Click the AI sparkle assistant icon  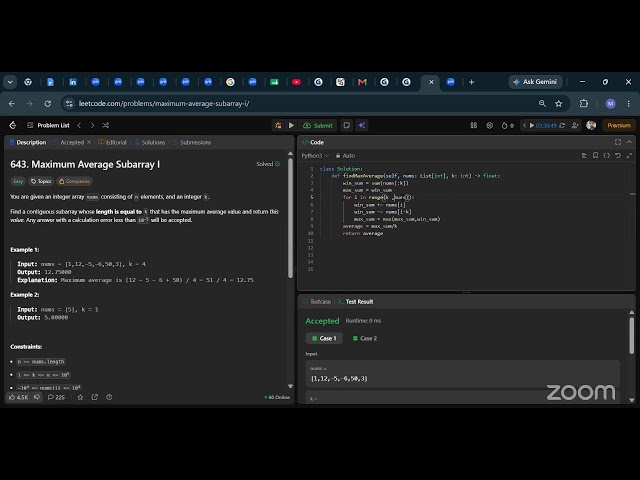pyautogui.click(x=362, y=125)
